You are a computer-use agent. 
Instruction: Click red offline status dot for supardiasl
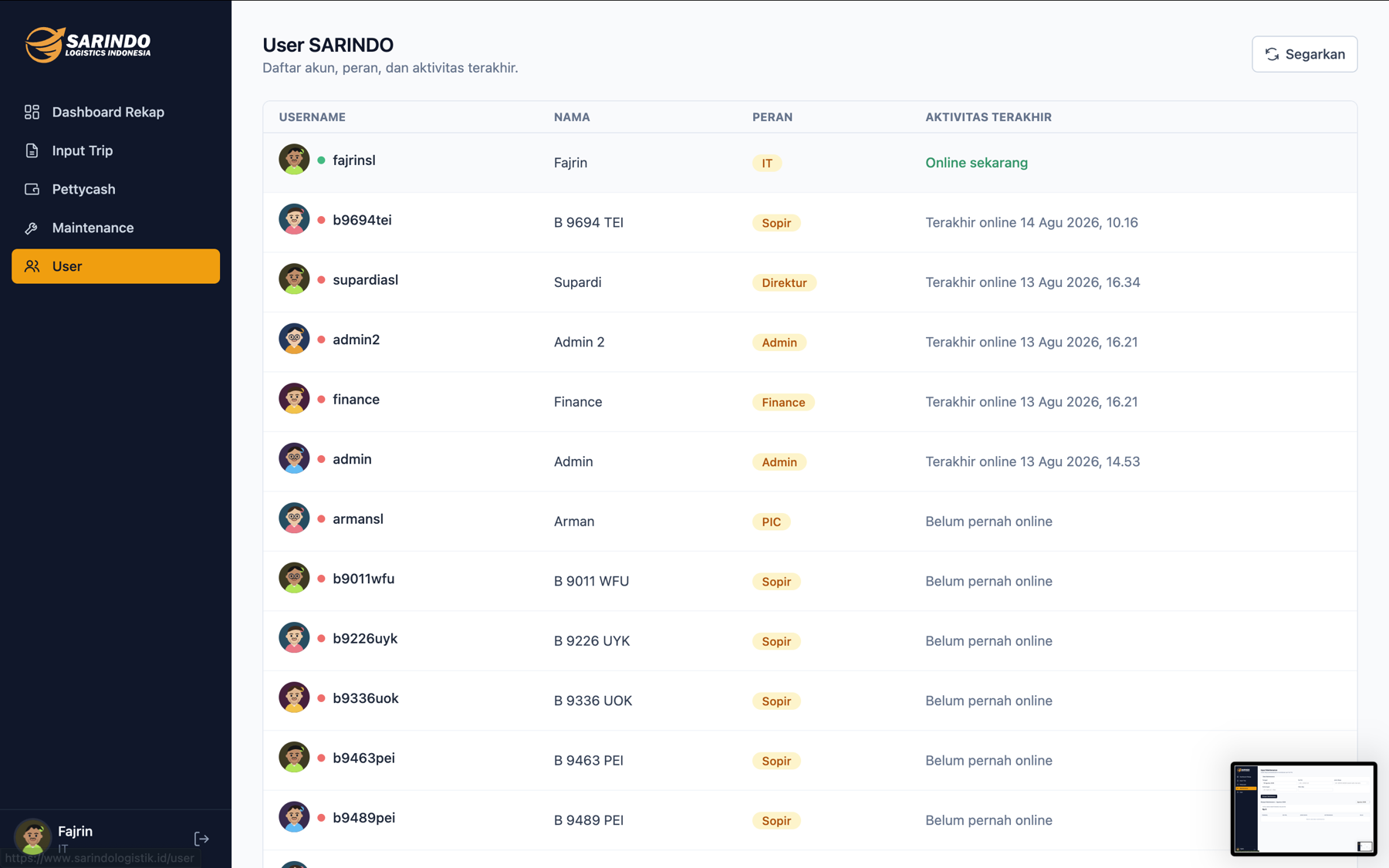321,279
